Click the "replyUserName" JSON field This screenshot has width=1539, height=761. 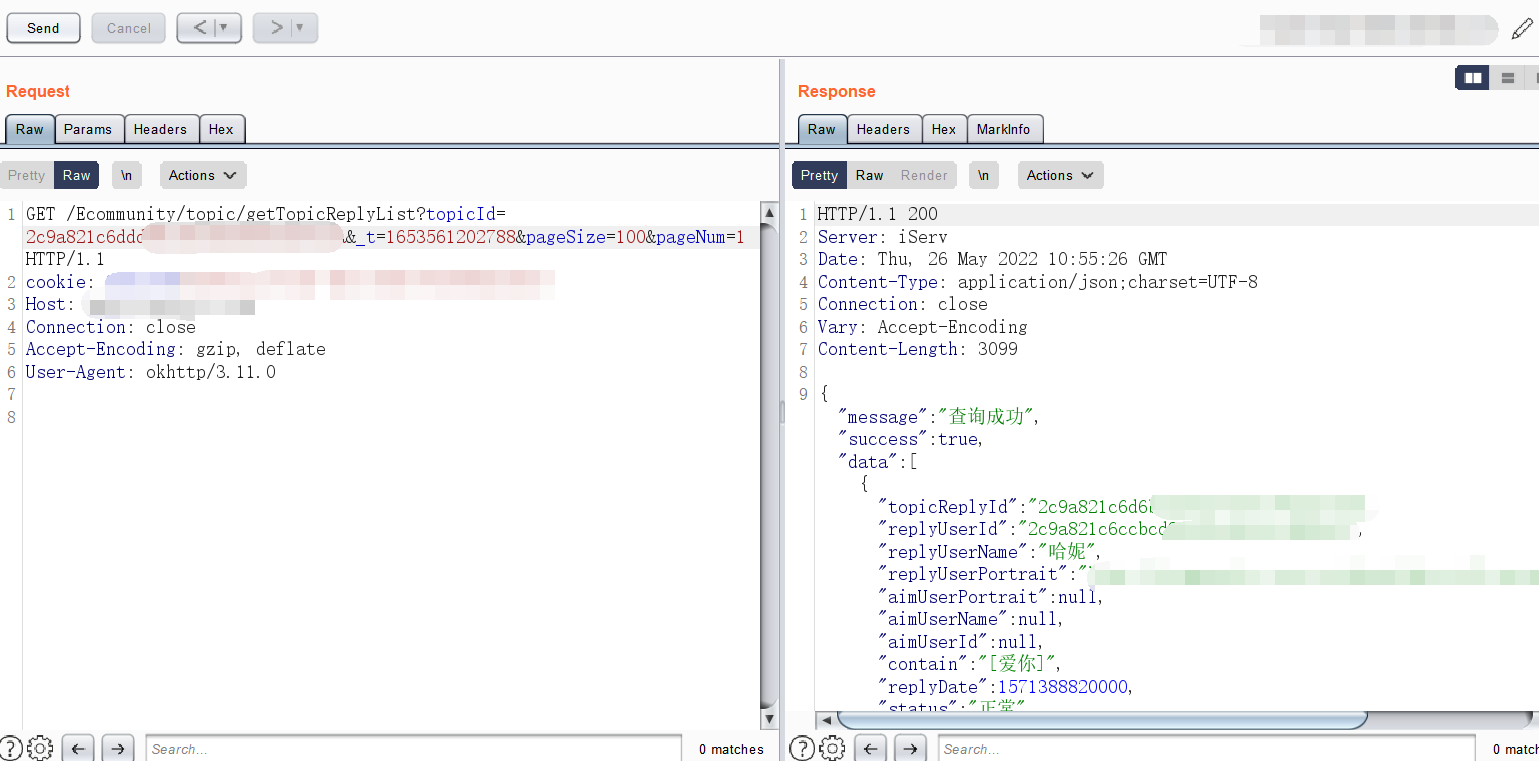(989, 552)
